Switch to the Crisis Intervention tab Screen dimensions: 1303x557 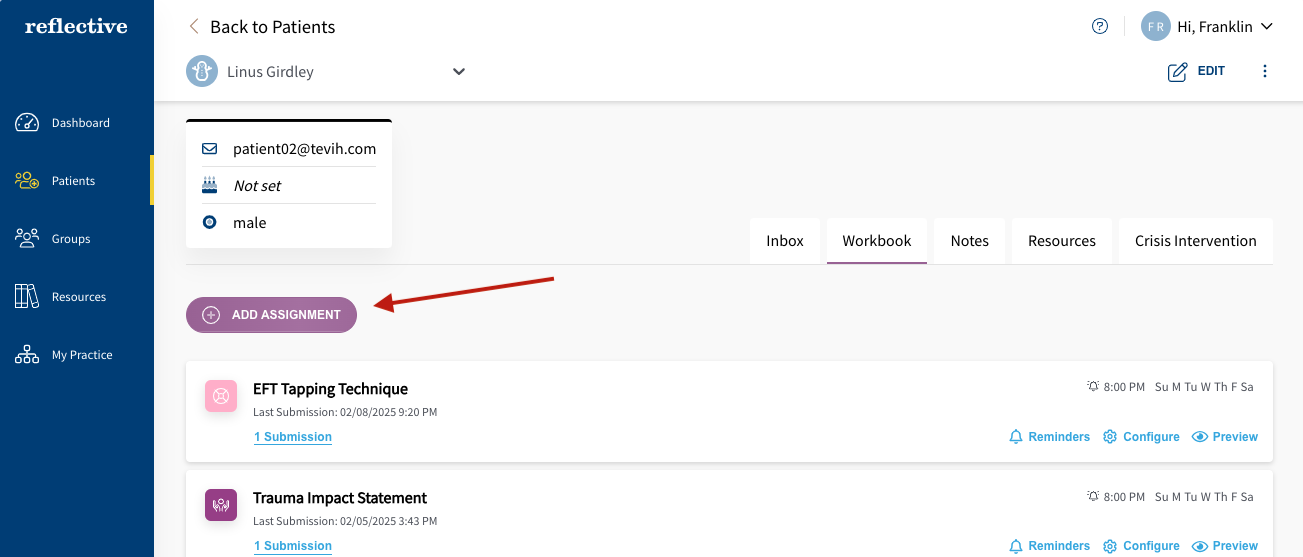tap(1195, 241)
